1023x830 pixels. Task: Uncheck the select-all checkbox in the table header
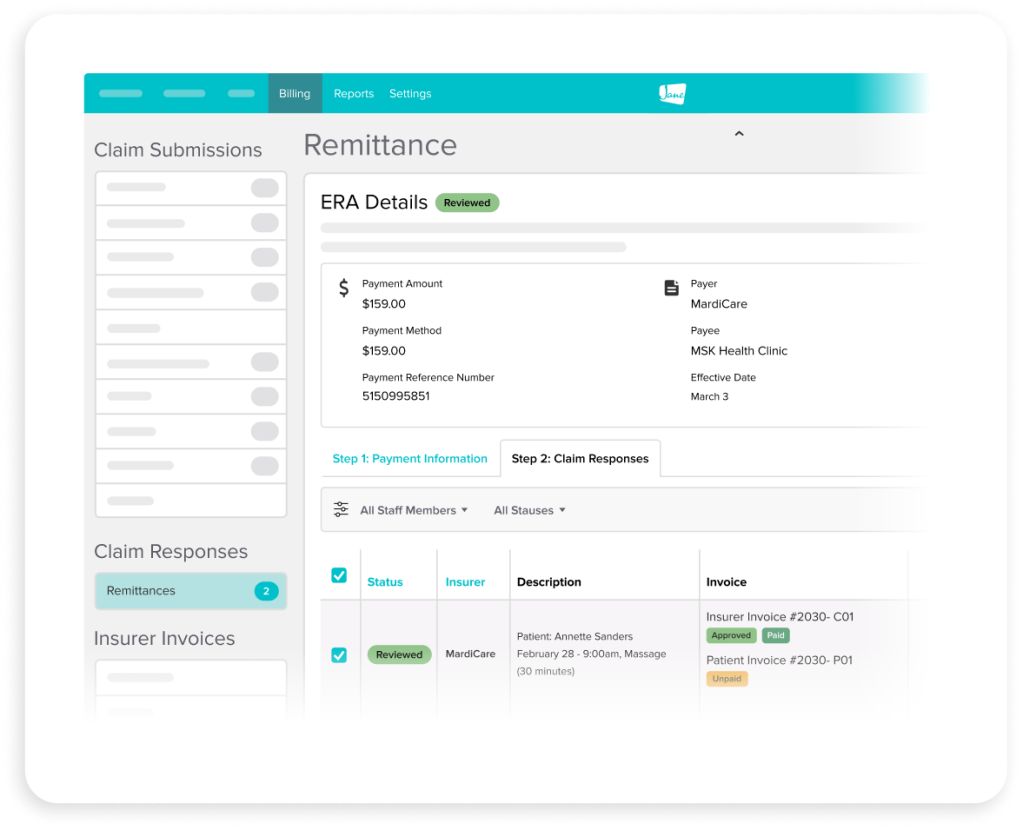tap(339, 575)
